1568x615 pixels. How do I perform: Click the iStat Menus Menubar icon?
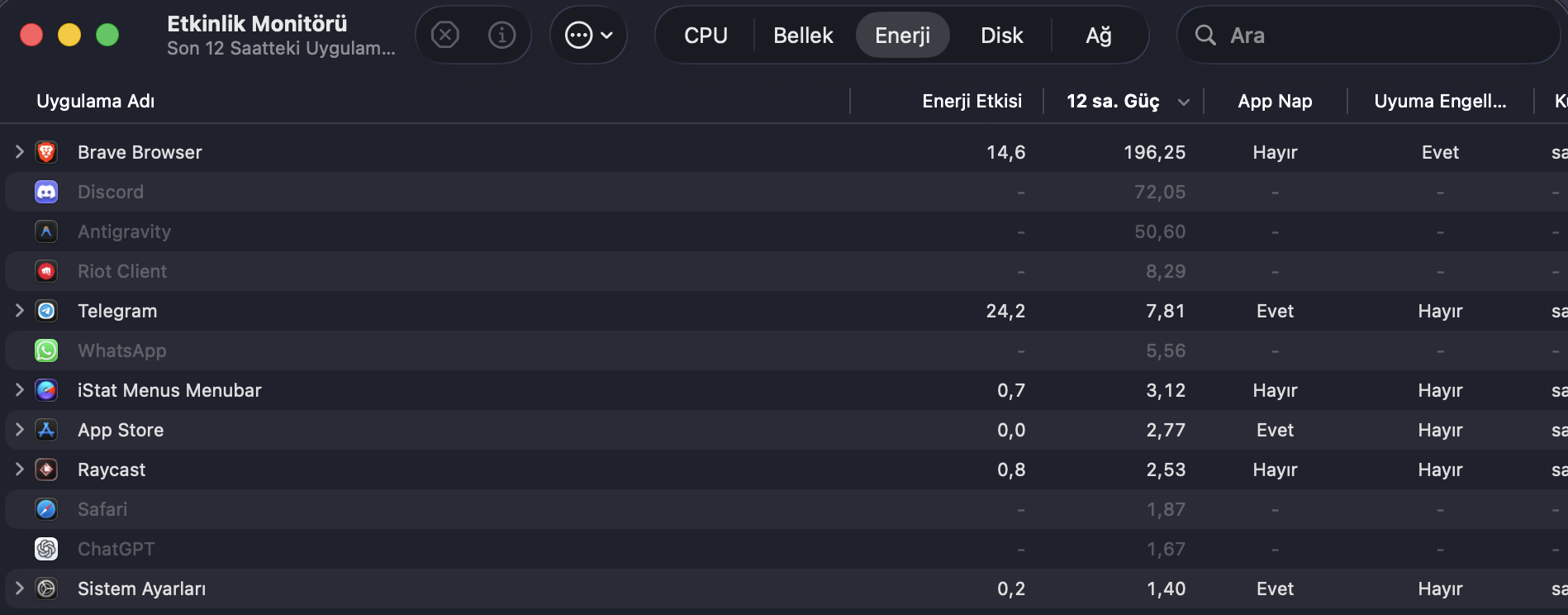pyautogui.click(x=46, y=390)
